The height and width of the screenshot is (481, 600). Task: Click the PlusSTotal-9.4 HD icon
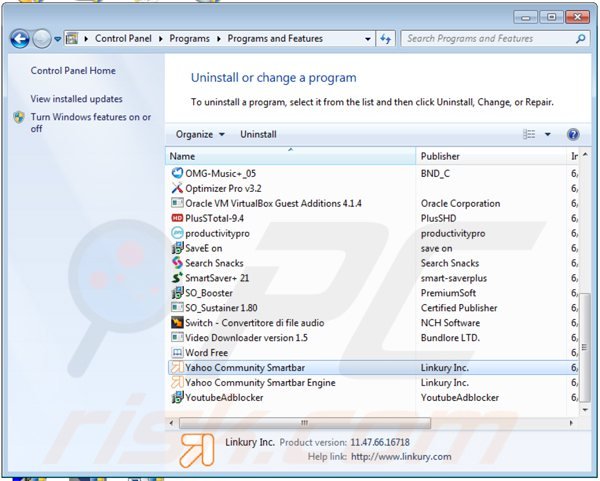click(177, 218)
